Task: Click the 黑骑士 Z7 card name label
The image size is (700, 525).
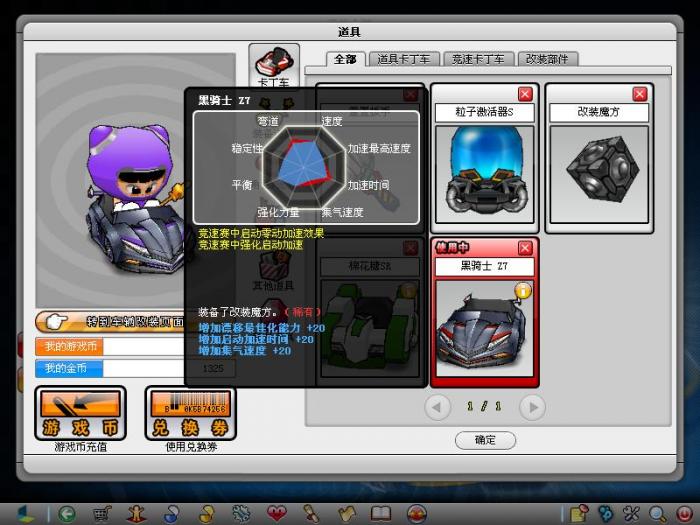Action: coord(484,267)
